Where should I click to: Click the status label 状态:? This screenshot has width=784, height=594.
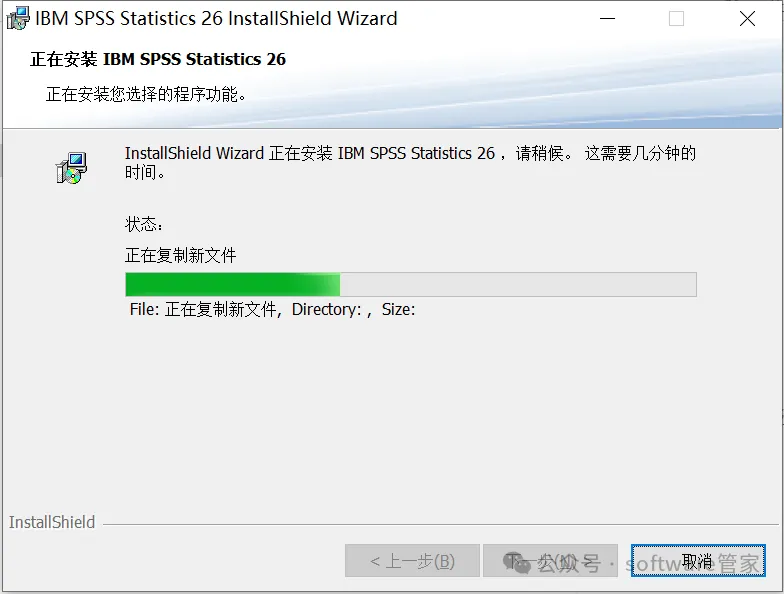144,224
